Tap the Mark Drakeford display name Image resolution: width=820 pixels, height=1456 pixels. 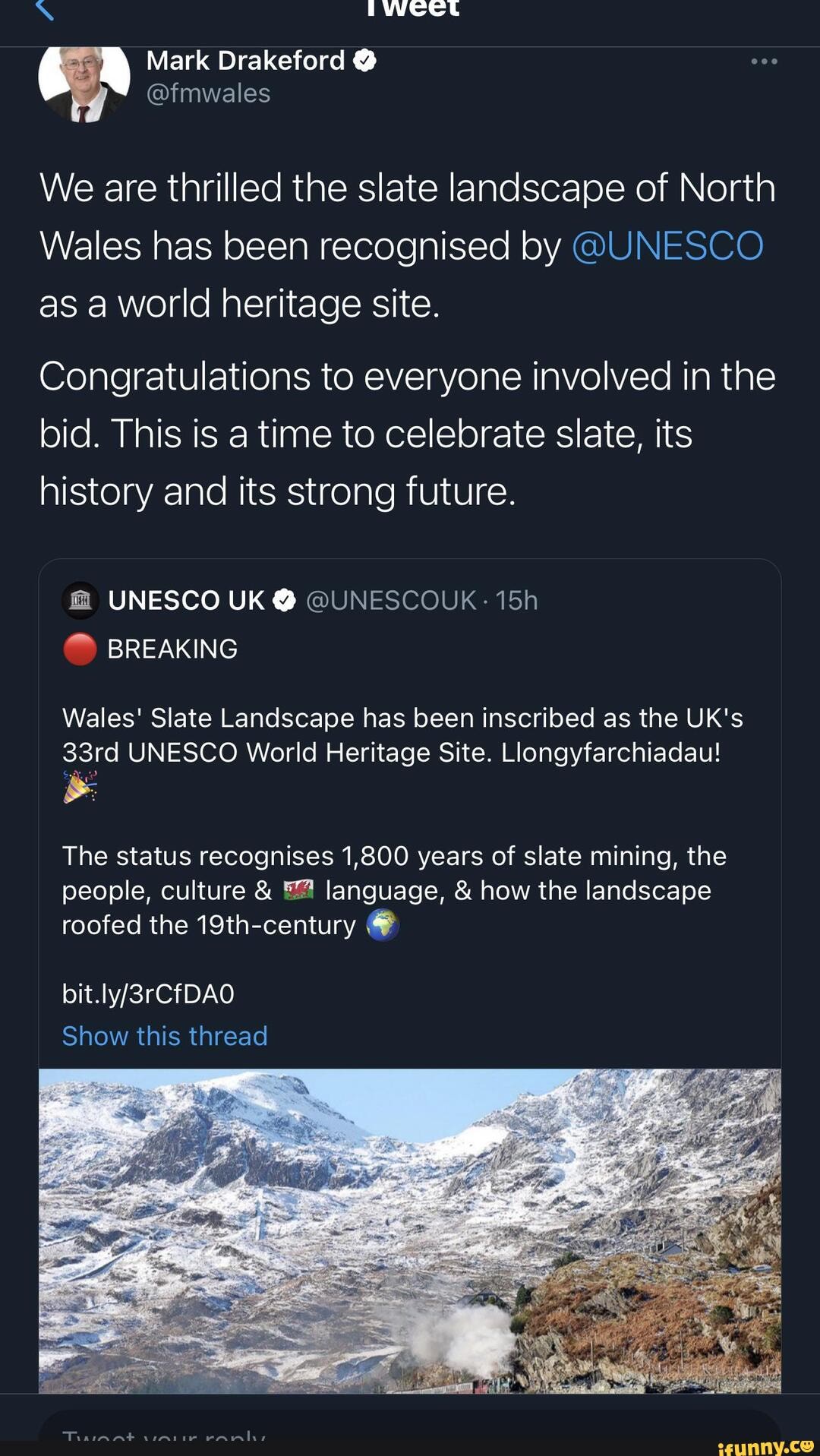click(245, 61)
